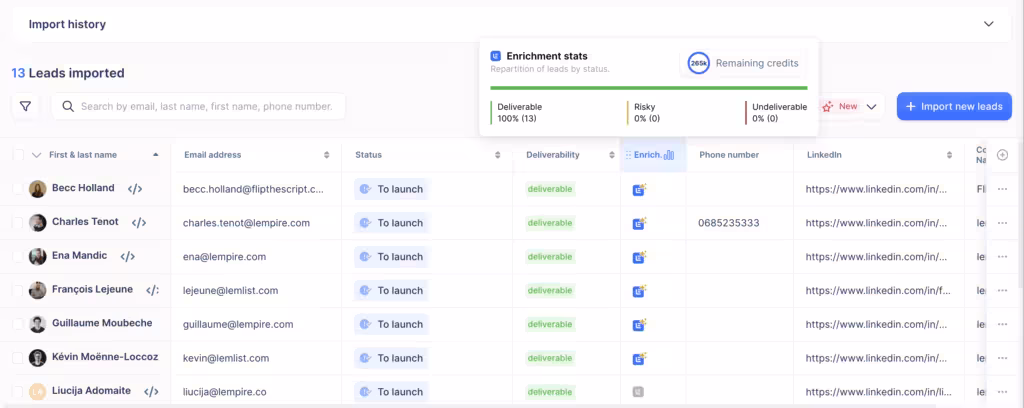Click the code icon next to Becc Holland
Screen dimensions: 1024x408
135,188
